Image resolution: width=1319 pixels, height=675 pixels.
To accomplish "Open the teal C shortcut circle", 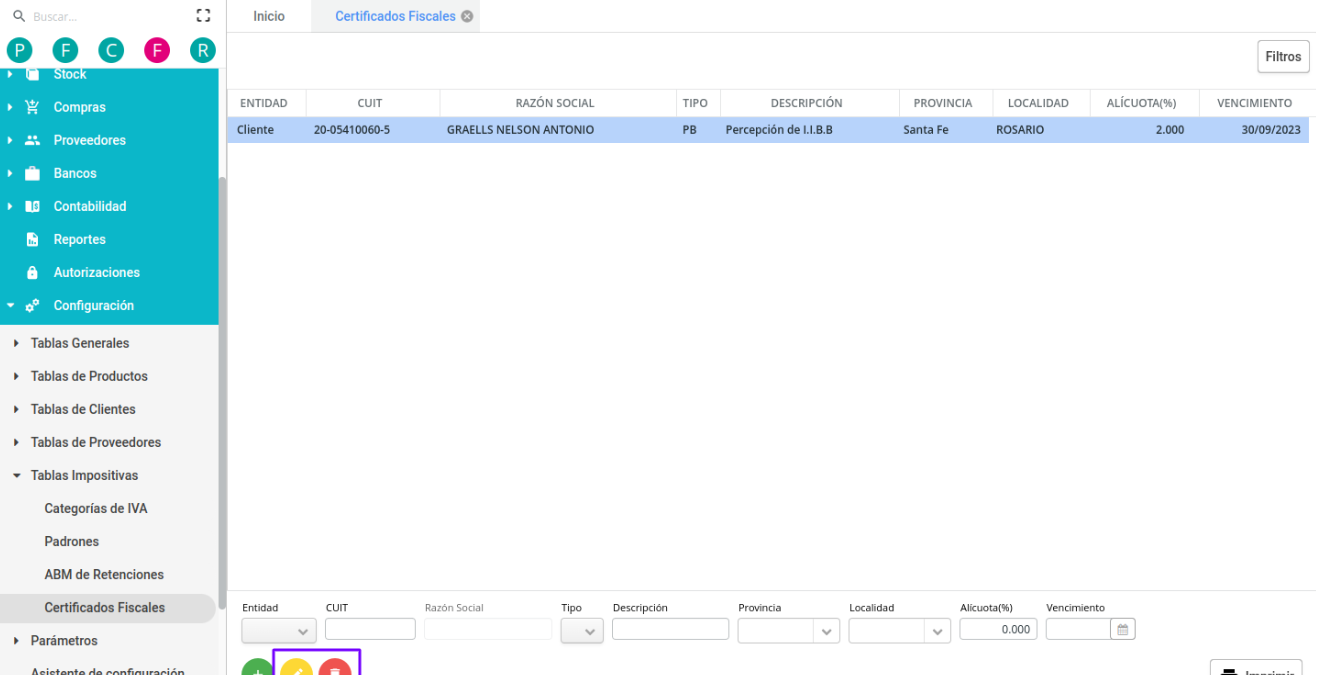I will [111, 50].
